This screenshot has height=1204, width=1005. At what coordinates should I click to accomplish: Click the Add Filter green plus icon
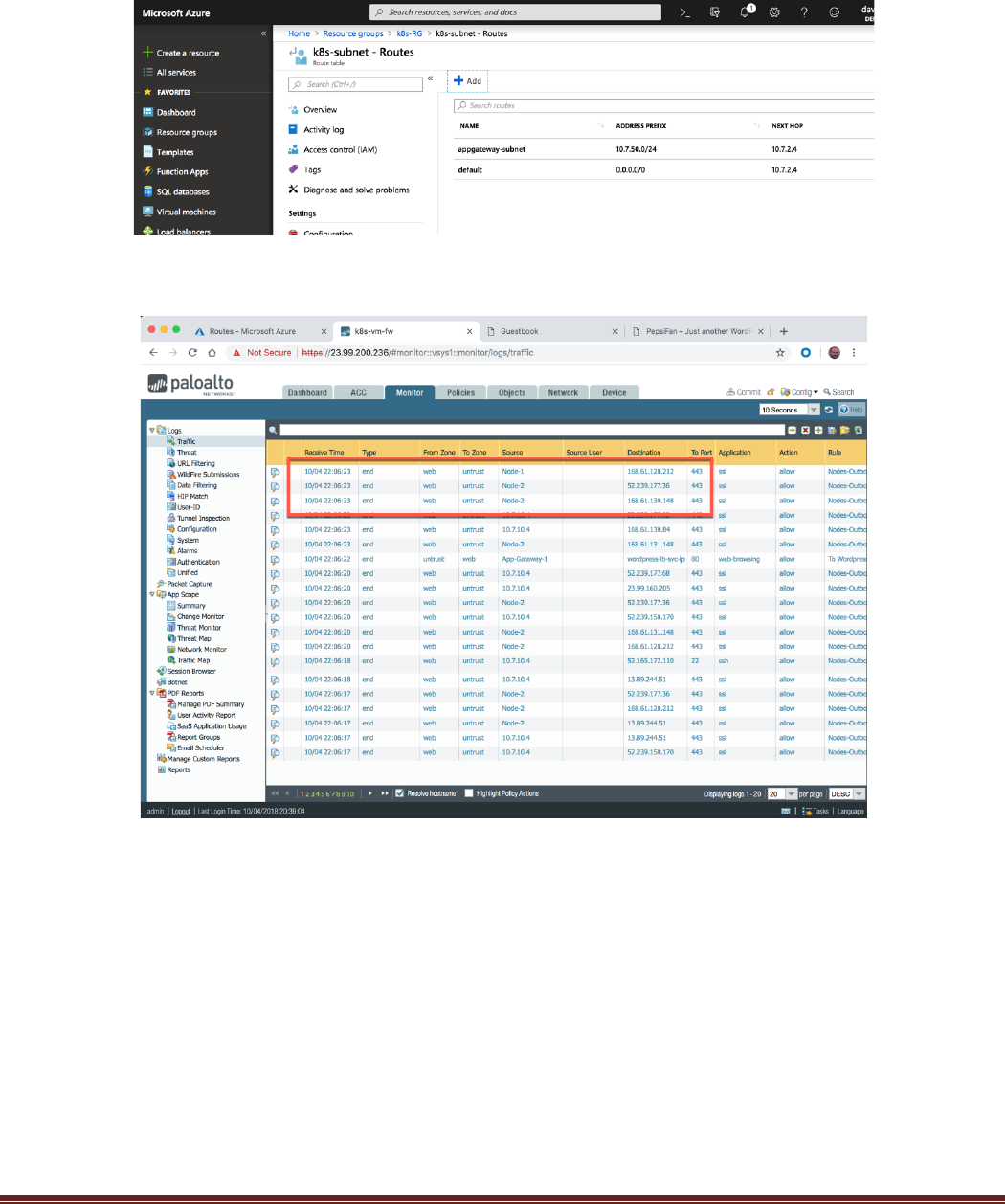pyautogui.click(x=818, y=431)
